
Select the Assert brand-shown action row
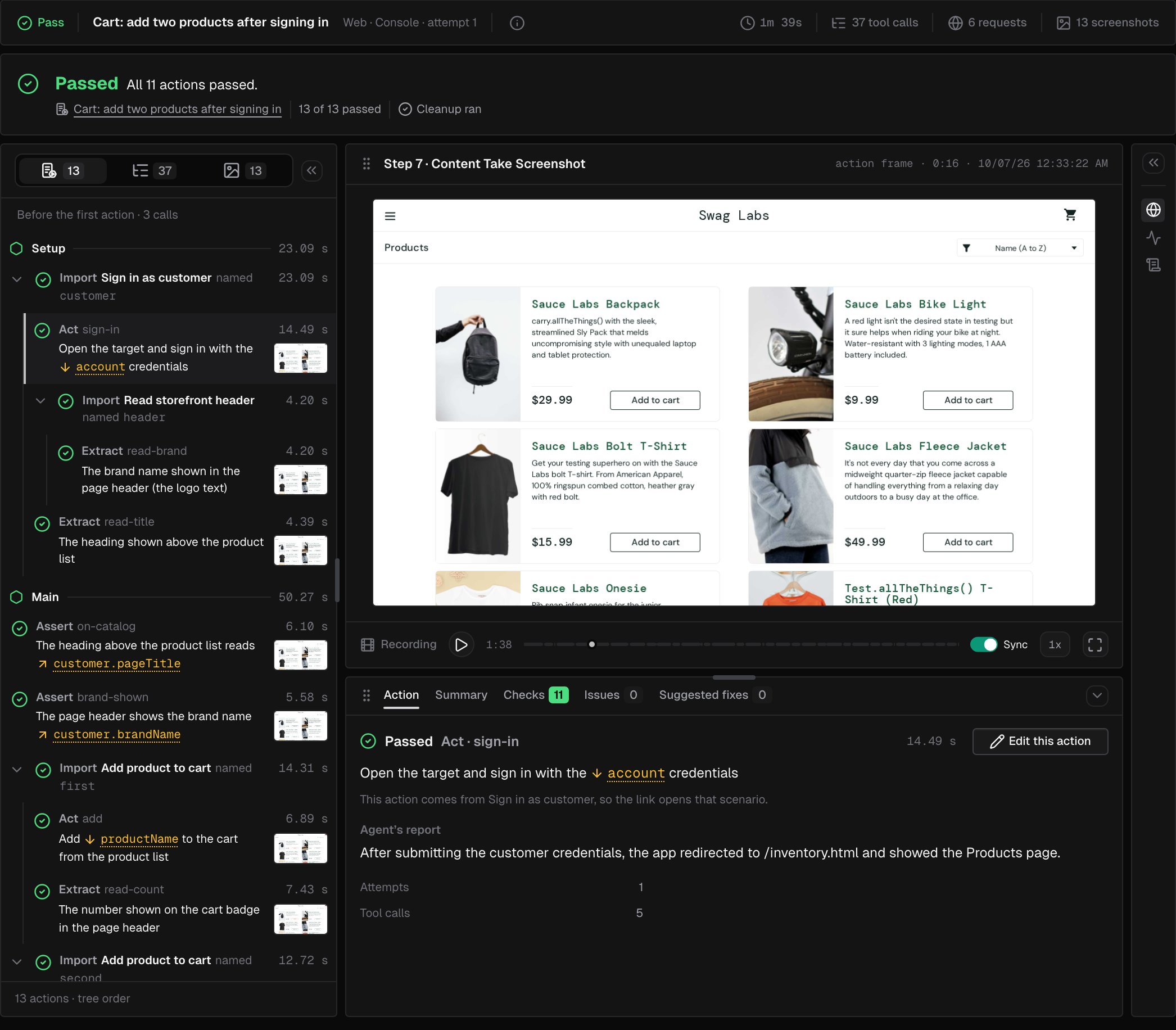(170, 716)
